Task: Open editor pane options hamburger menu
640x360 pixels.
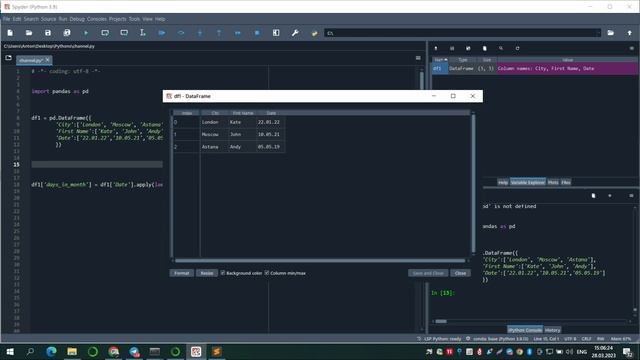Action: (418, 58)
